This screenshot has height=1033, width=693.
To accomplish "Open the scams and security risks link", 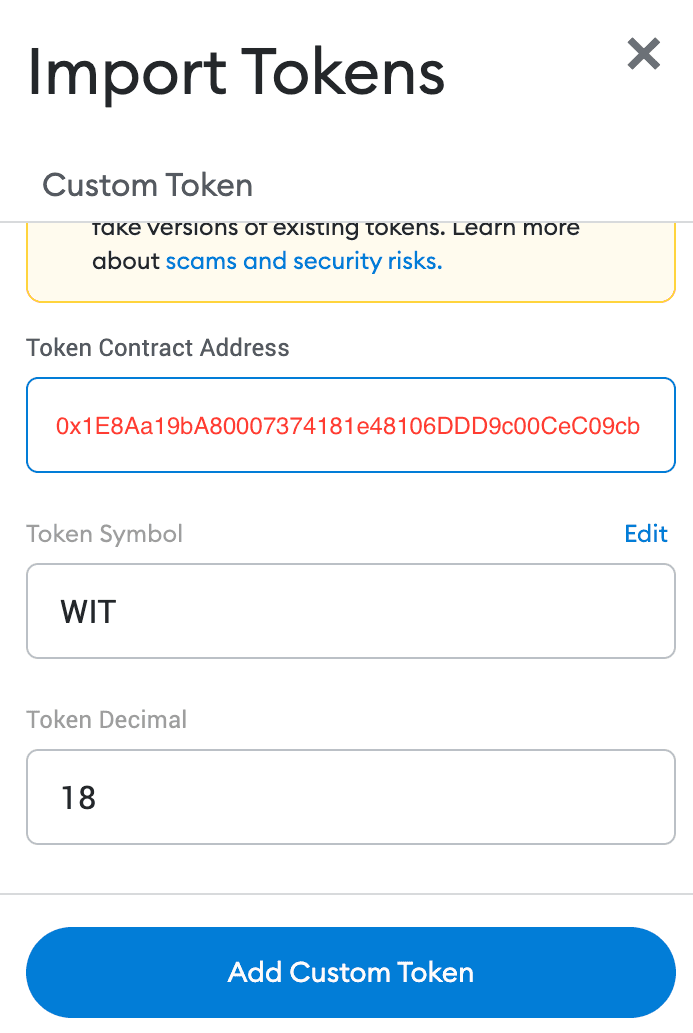I will click(x=304, y=261).
